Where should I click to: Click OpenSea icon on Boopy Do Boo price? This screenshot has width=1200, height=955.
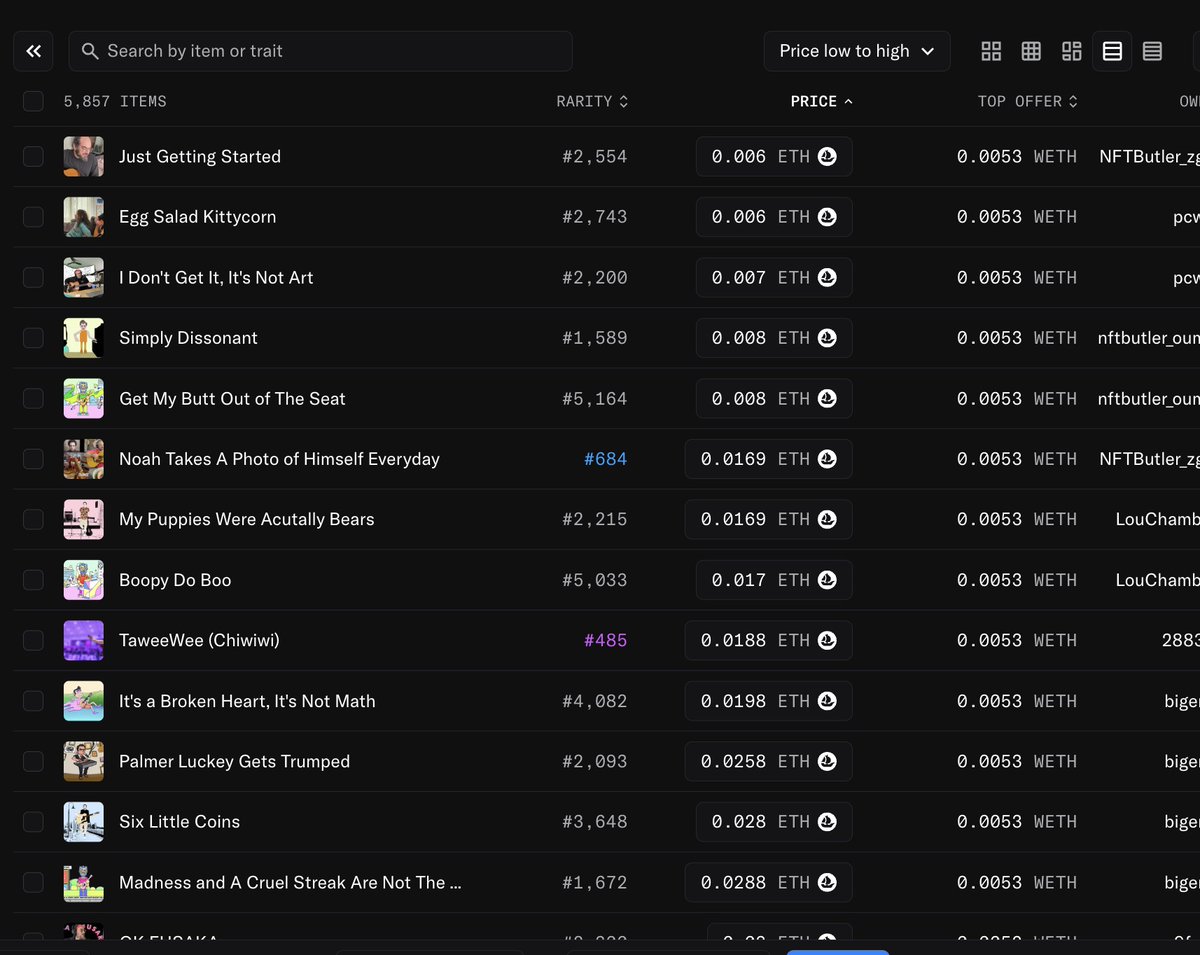[827, 580]
